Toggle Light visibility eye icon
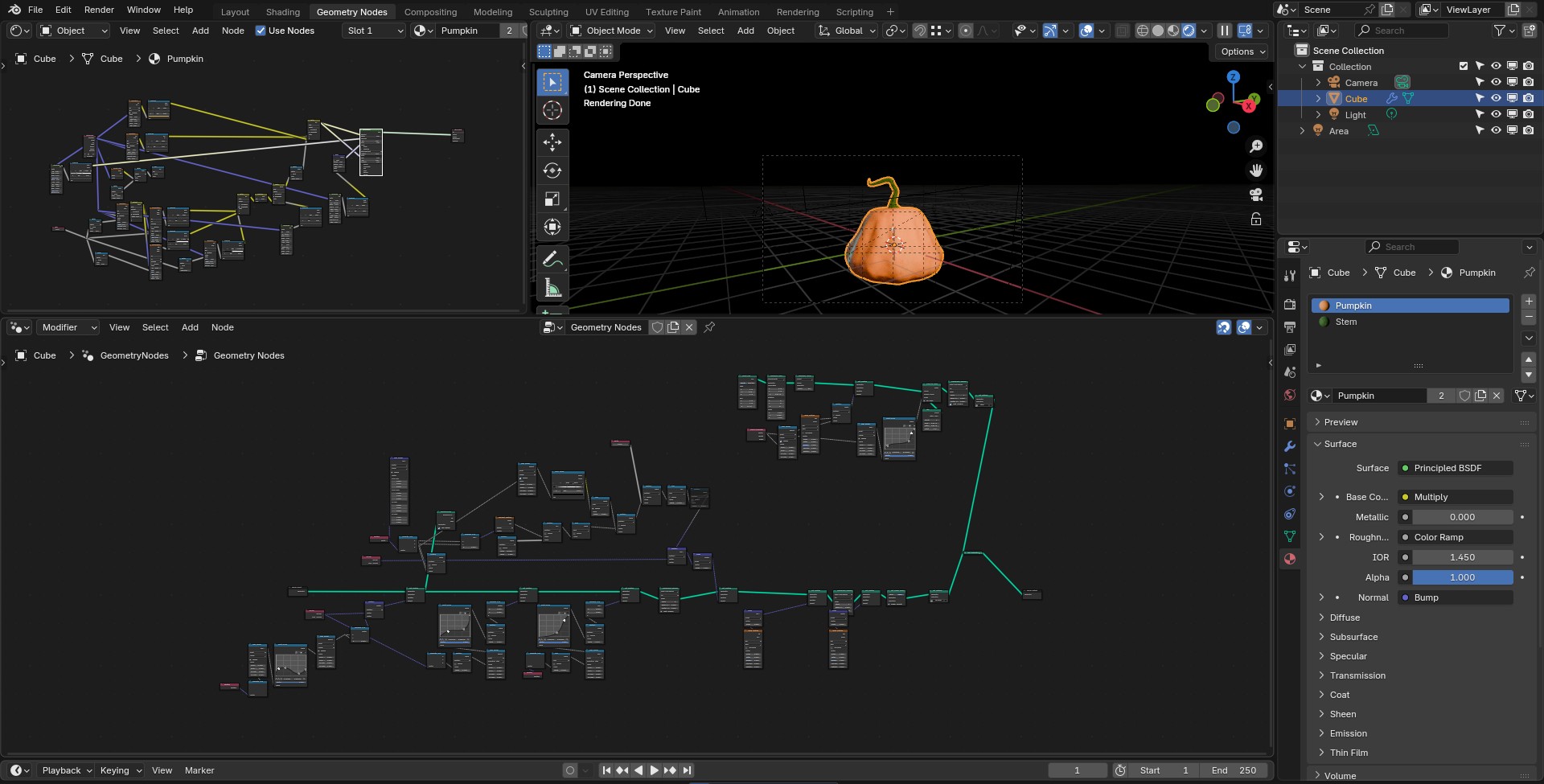The height and width of the screenshot is (784, 1544). point(1496,114)
